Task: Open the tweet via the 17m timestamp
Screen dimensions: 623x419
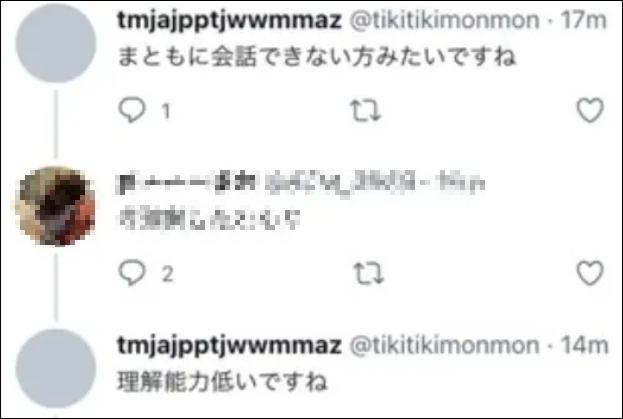Action: pos(584,20)
